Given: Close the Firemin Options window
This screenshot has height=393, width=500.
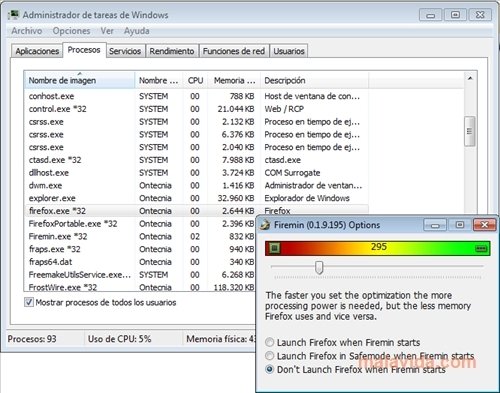Looking at the screenshot, I should pos(485,225).
